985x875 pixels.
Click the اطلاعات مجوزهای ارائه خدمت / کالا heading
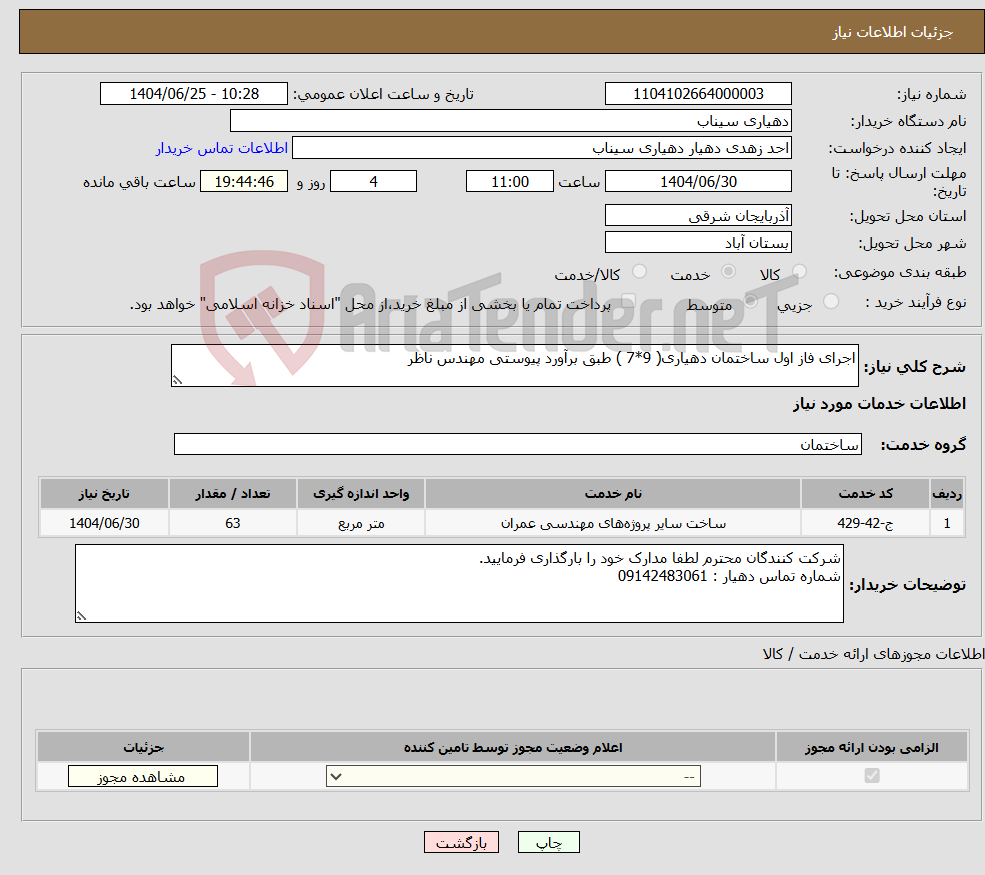click(x=873, y=654)
